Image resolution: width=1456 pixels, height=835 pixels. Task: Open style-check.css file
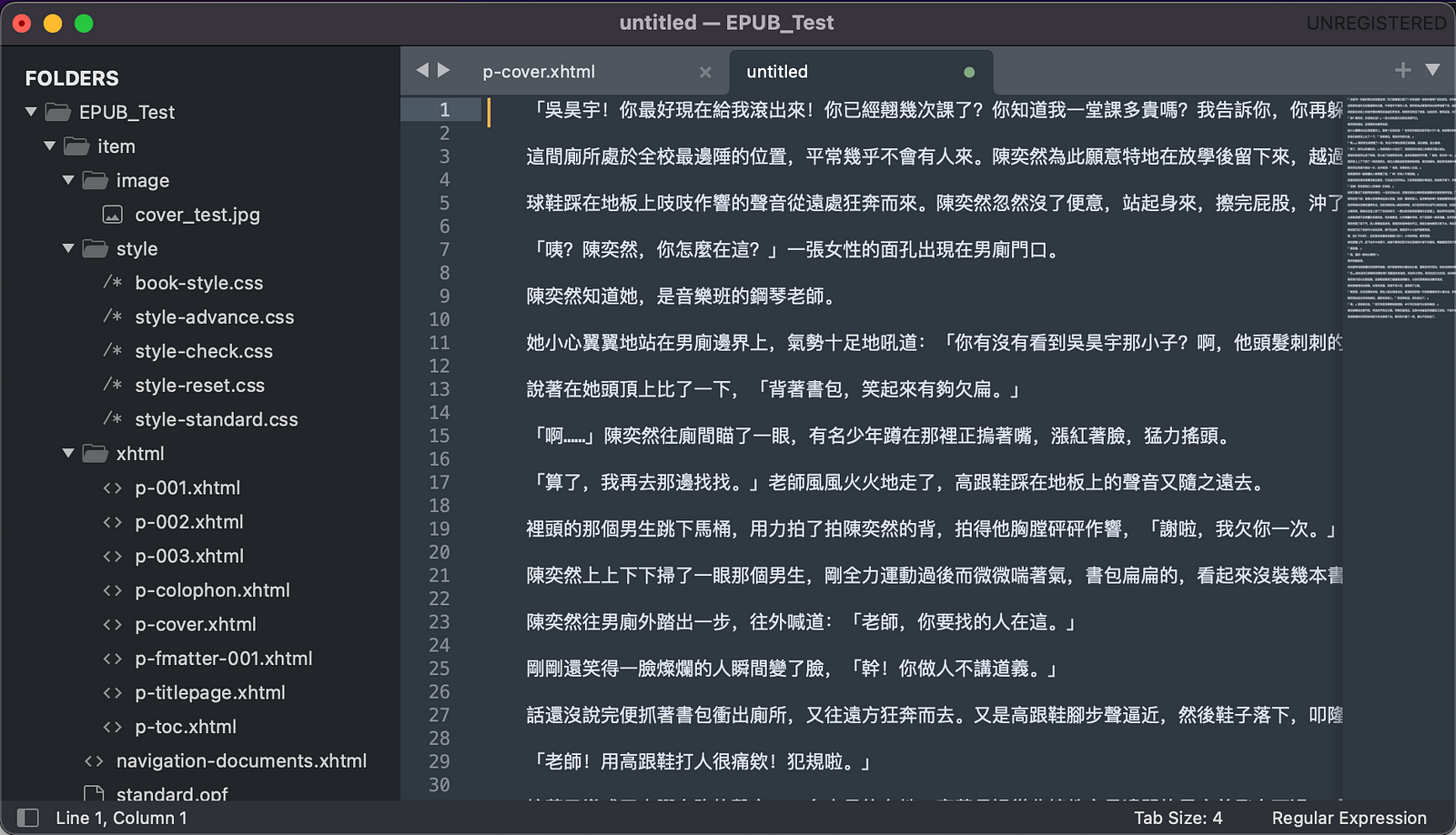(204, 351)
